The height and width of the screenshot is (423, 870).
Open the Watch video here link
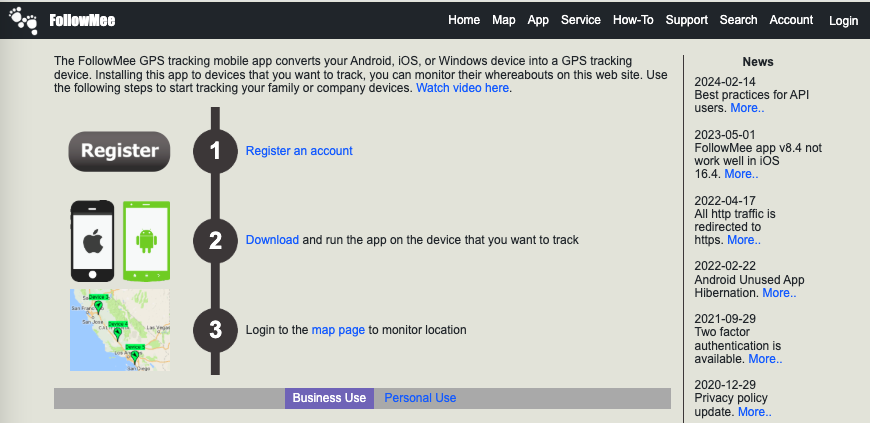462,88
